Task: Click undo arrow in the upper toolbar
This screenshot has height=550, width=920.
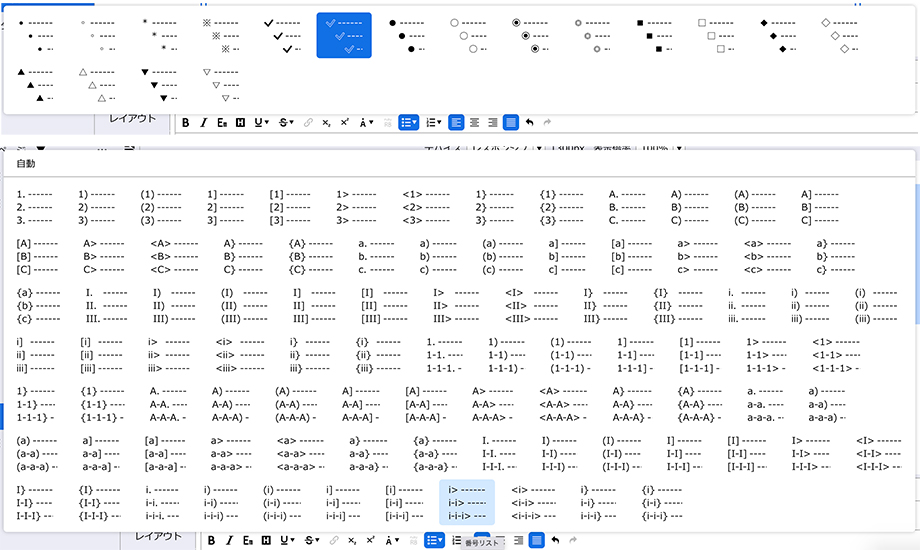Action: tap(529, 122)
